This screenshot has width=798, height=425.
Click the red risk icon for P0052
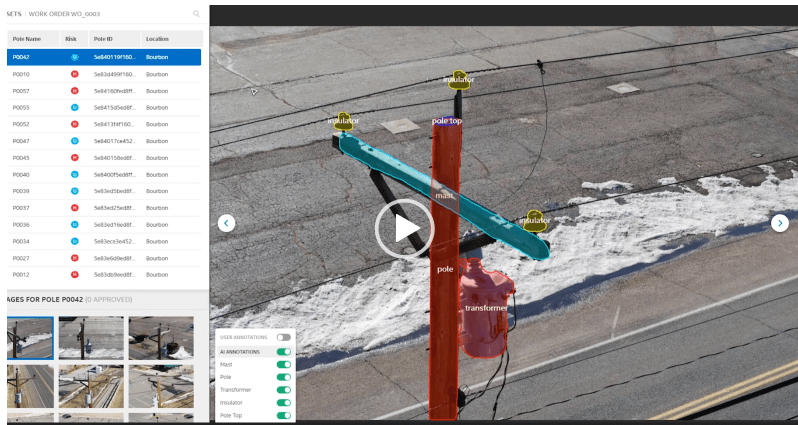click(x=74, y=124)
